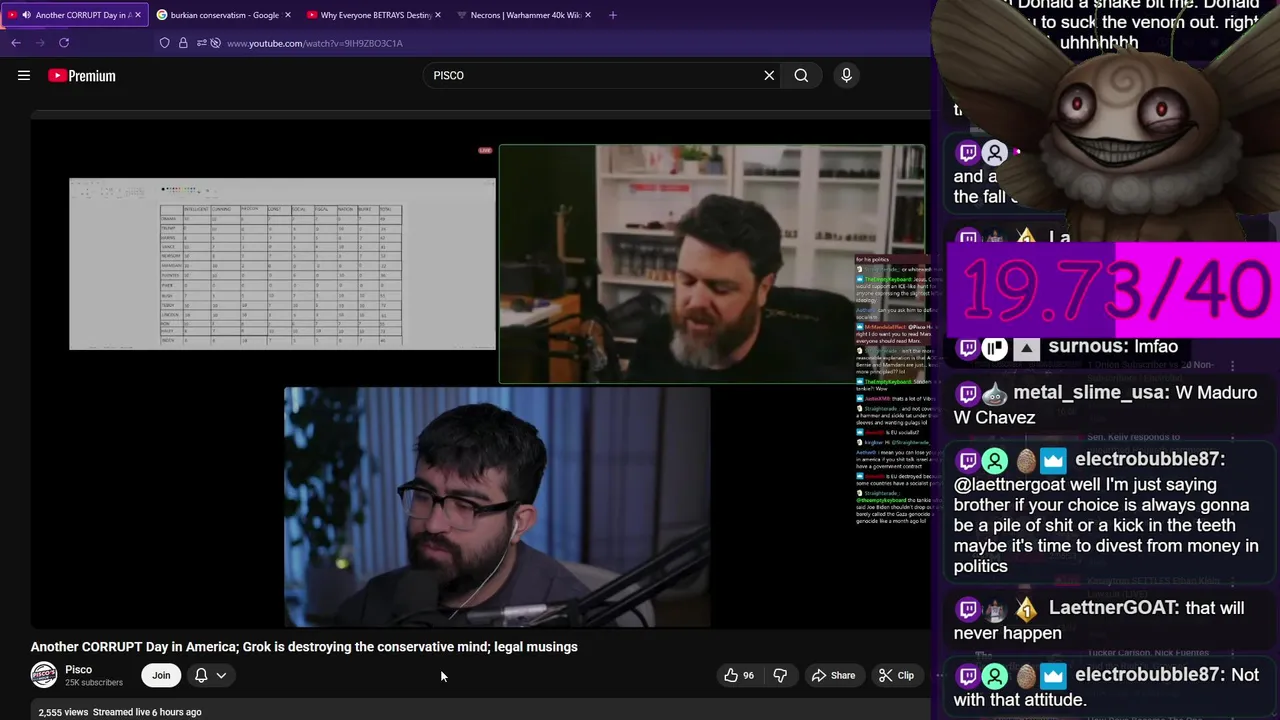Close the Why Everyone BETRAYS Destiny tab

click(x=437, y=15)
